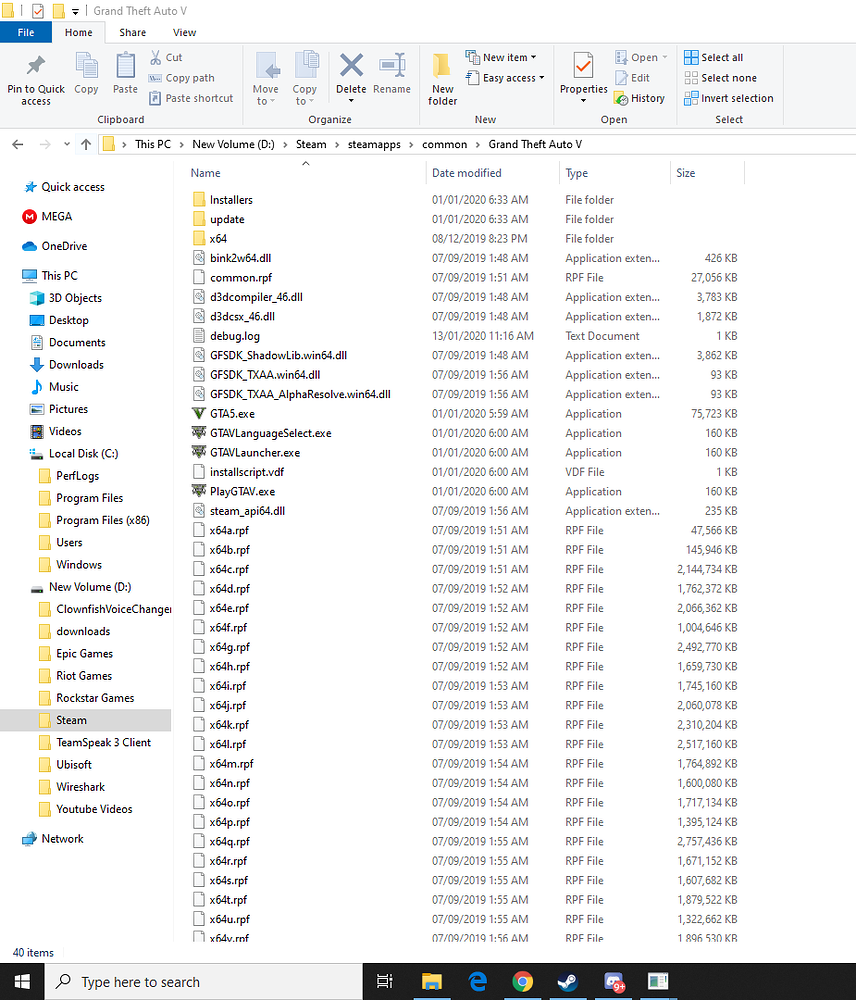
Task: Click the Paste clipboard icon
Action: (125, 66)
